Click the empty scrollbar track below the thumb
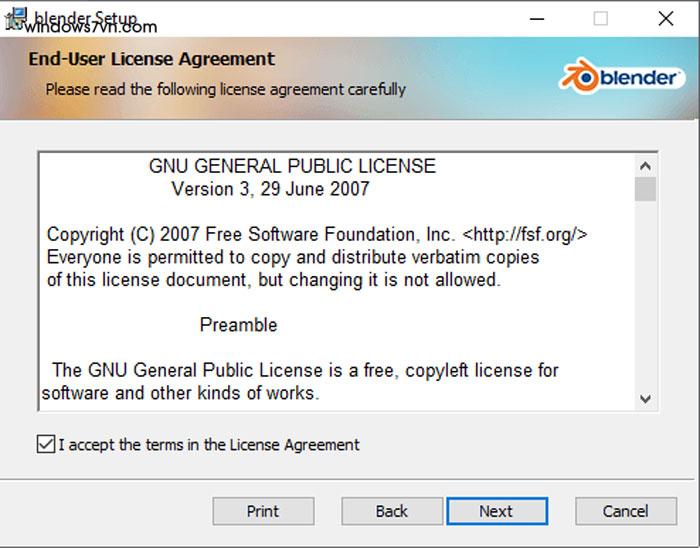Image resolution: width=700 pixels, height=548 pixels. coord(645,300)
